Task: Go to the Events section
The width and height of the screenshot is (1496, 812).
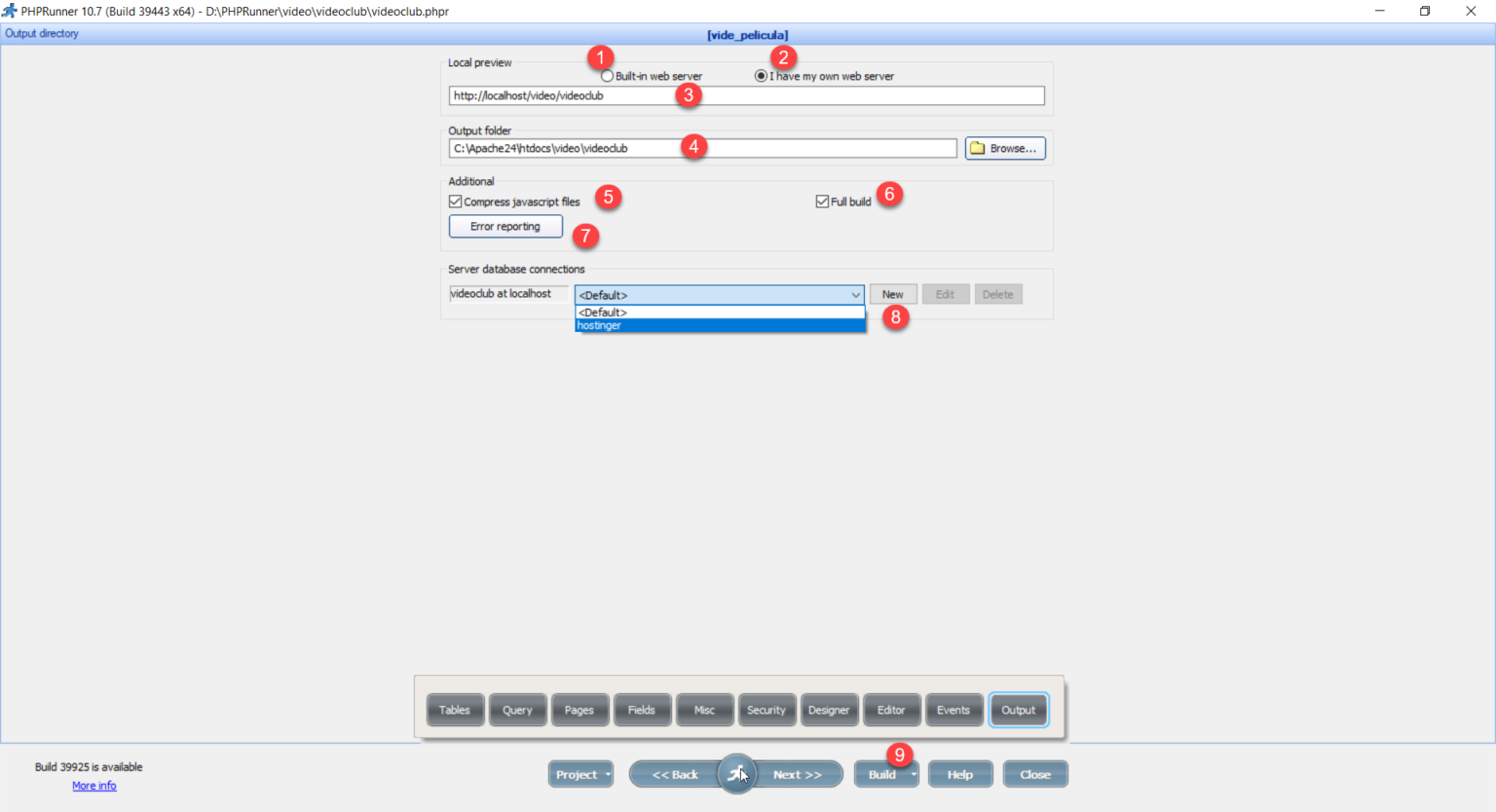Action: pyautogui.click(x=954, y=710)
